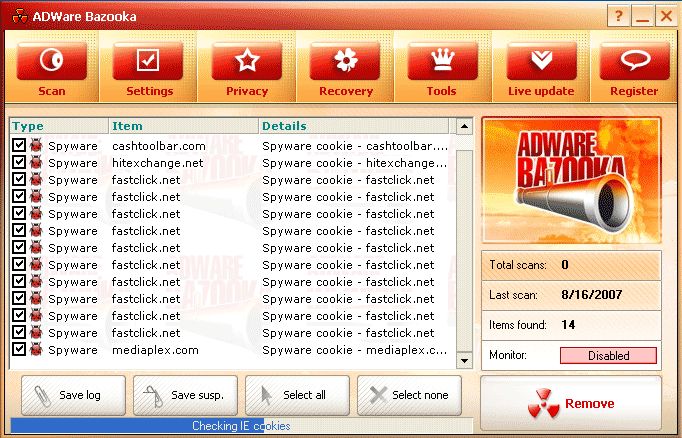
Task: Click the Select all button
Action: point(298,395)
